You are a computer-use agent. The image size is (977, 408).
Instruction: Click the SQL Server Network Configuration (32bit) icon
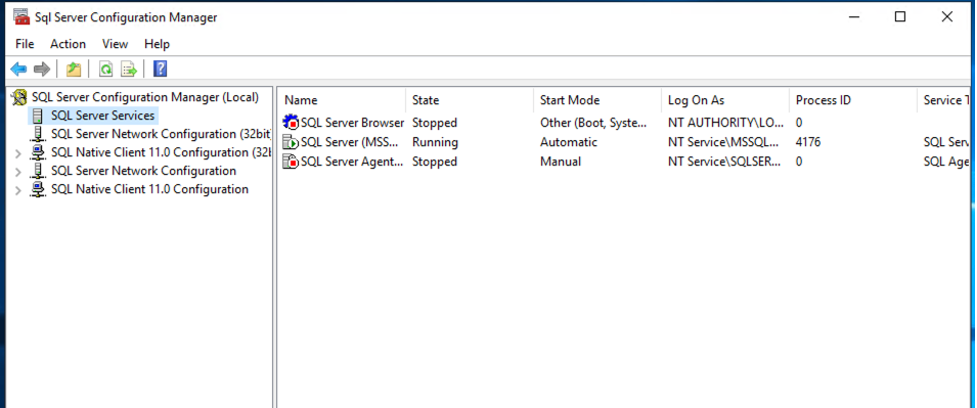(x=38, y=134)
